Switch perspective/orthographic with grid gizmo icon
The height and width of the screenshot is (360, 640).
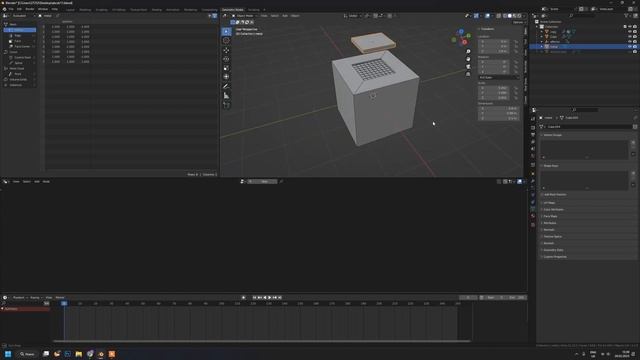point(468,74)
